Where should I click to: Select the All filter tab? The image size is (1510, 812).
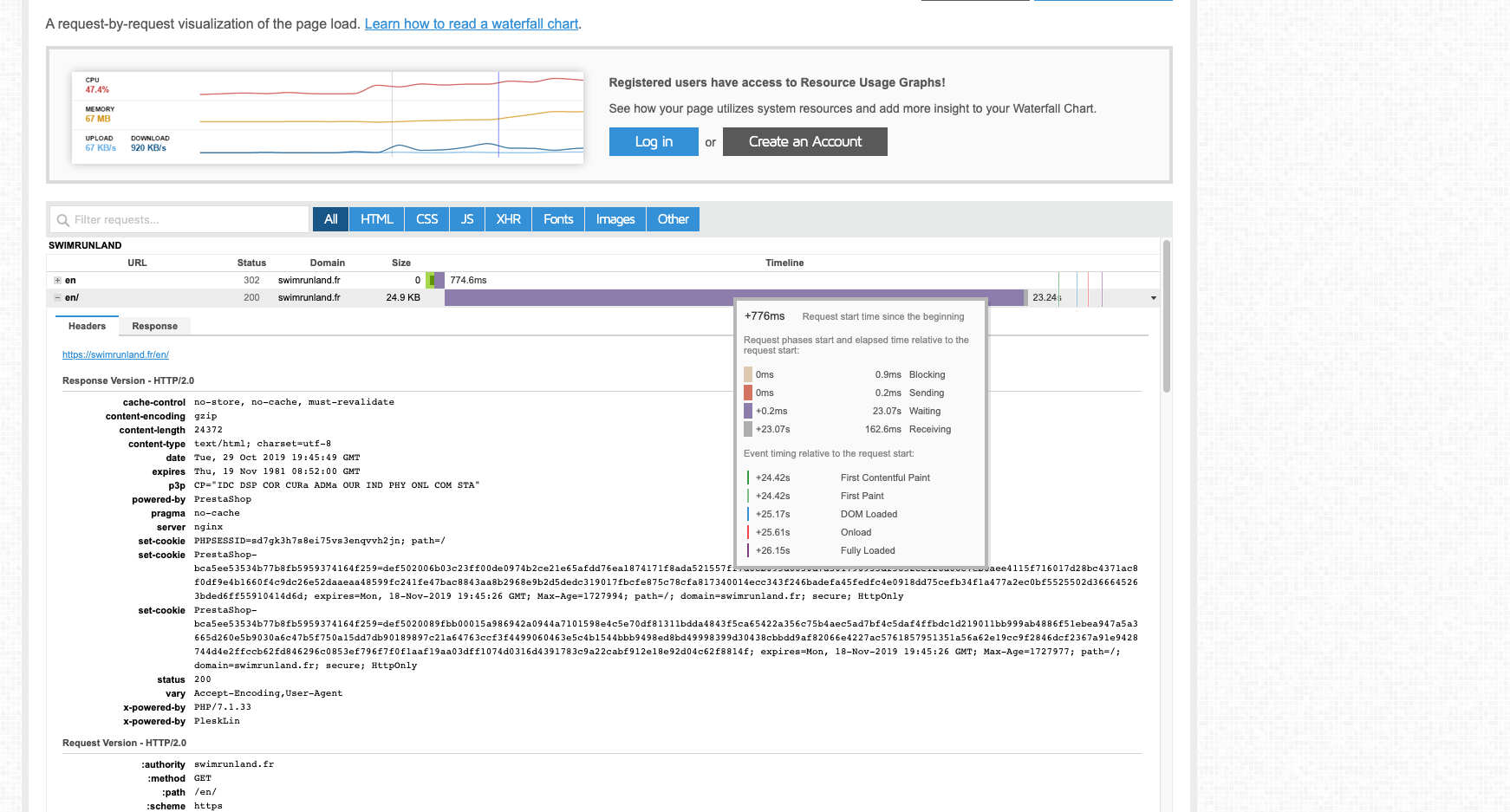click(330, 219)
